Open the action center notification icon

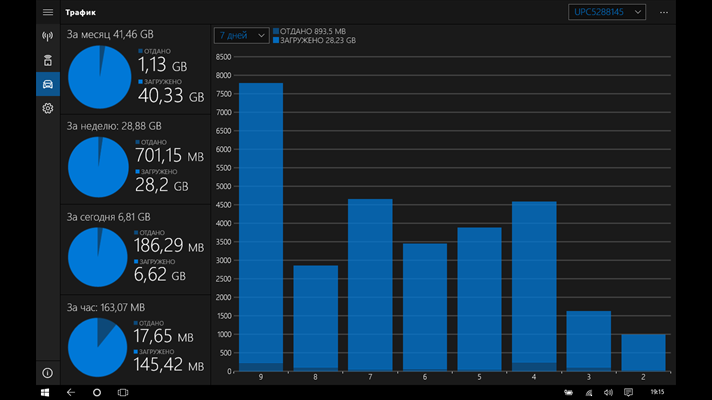click(x=628, y=392)
